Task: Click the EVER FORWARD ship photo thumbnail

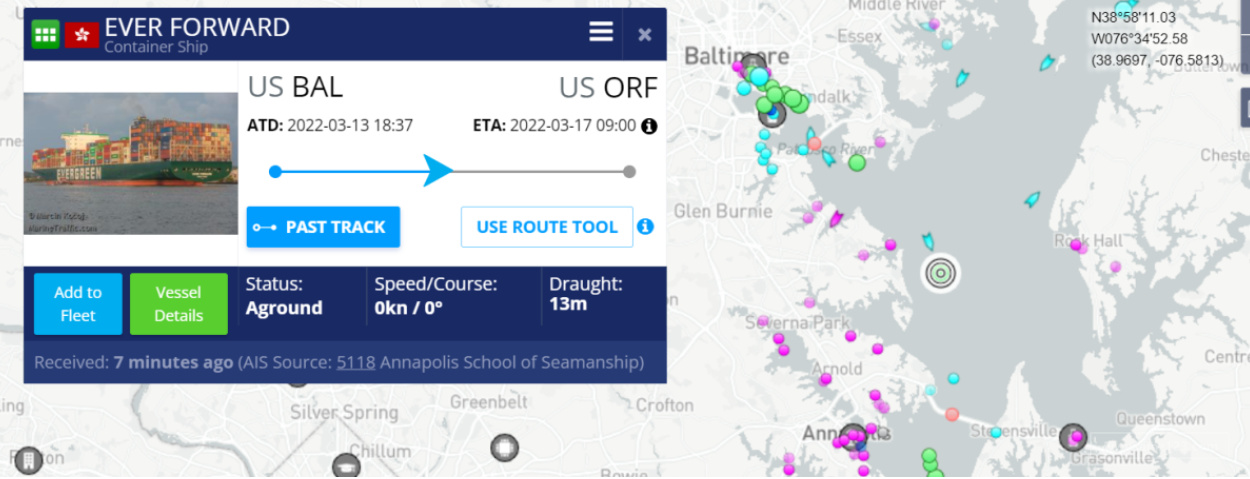Action: point(131,164)
